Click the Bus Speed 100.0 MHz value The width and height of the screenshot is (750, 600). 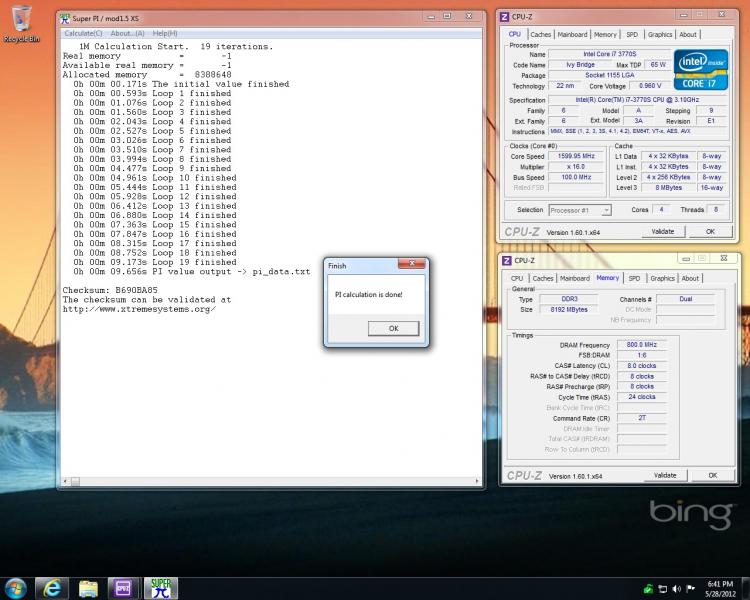click(576, 178)
